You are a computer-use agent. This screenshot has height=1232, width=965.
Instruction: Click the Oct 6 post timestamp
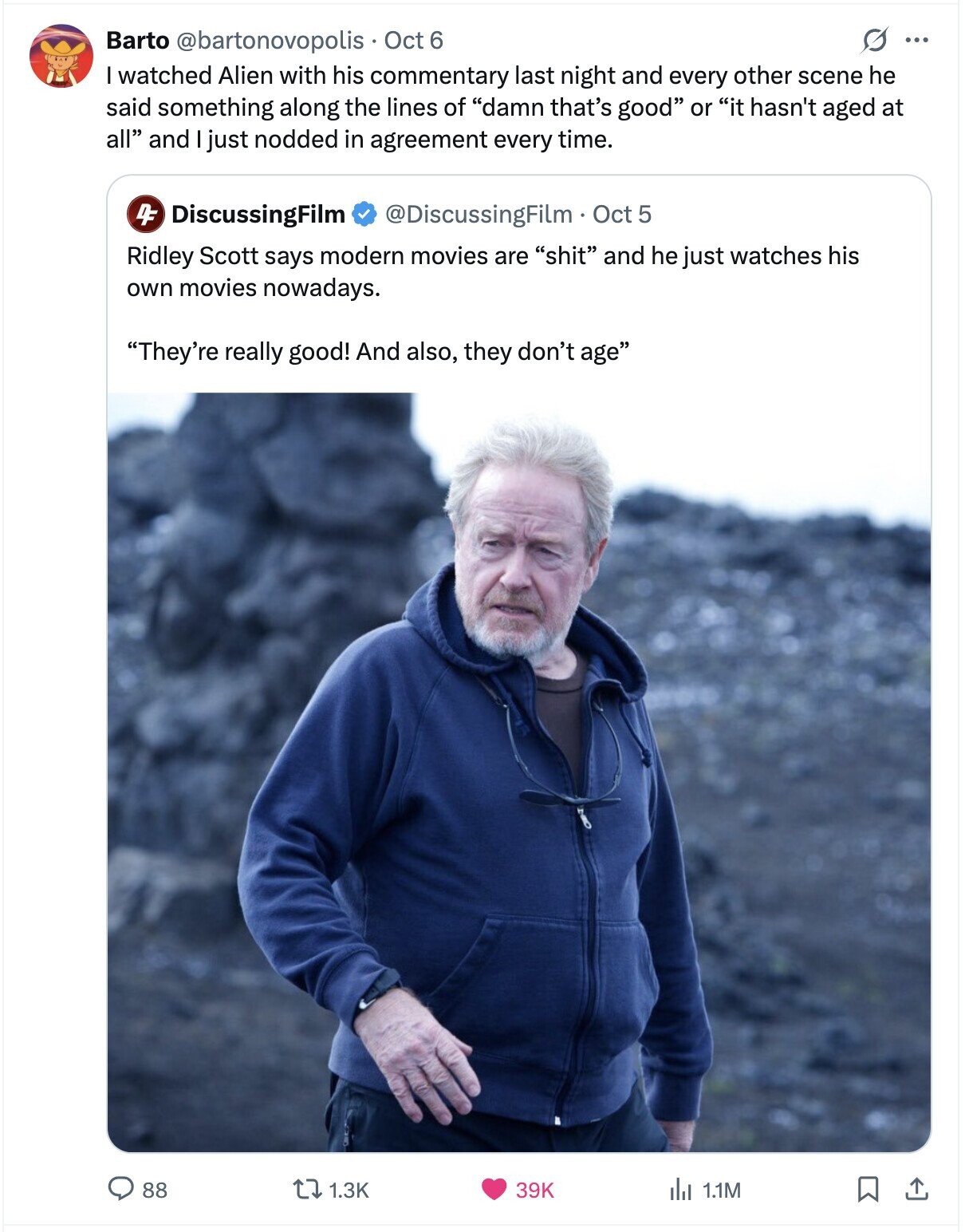[x=413, y=40]
